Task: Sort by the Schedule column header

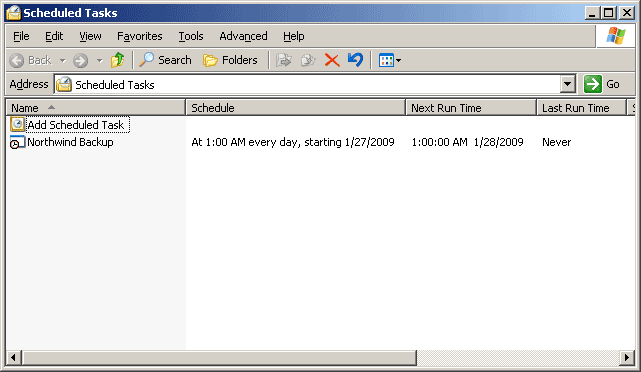Action: click(x=296, y=108)
